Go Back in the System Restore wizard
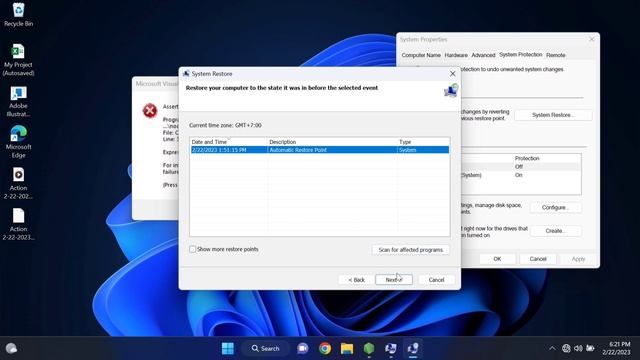Viewport: 640px width, 360px height. [356, 280]
